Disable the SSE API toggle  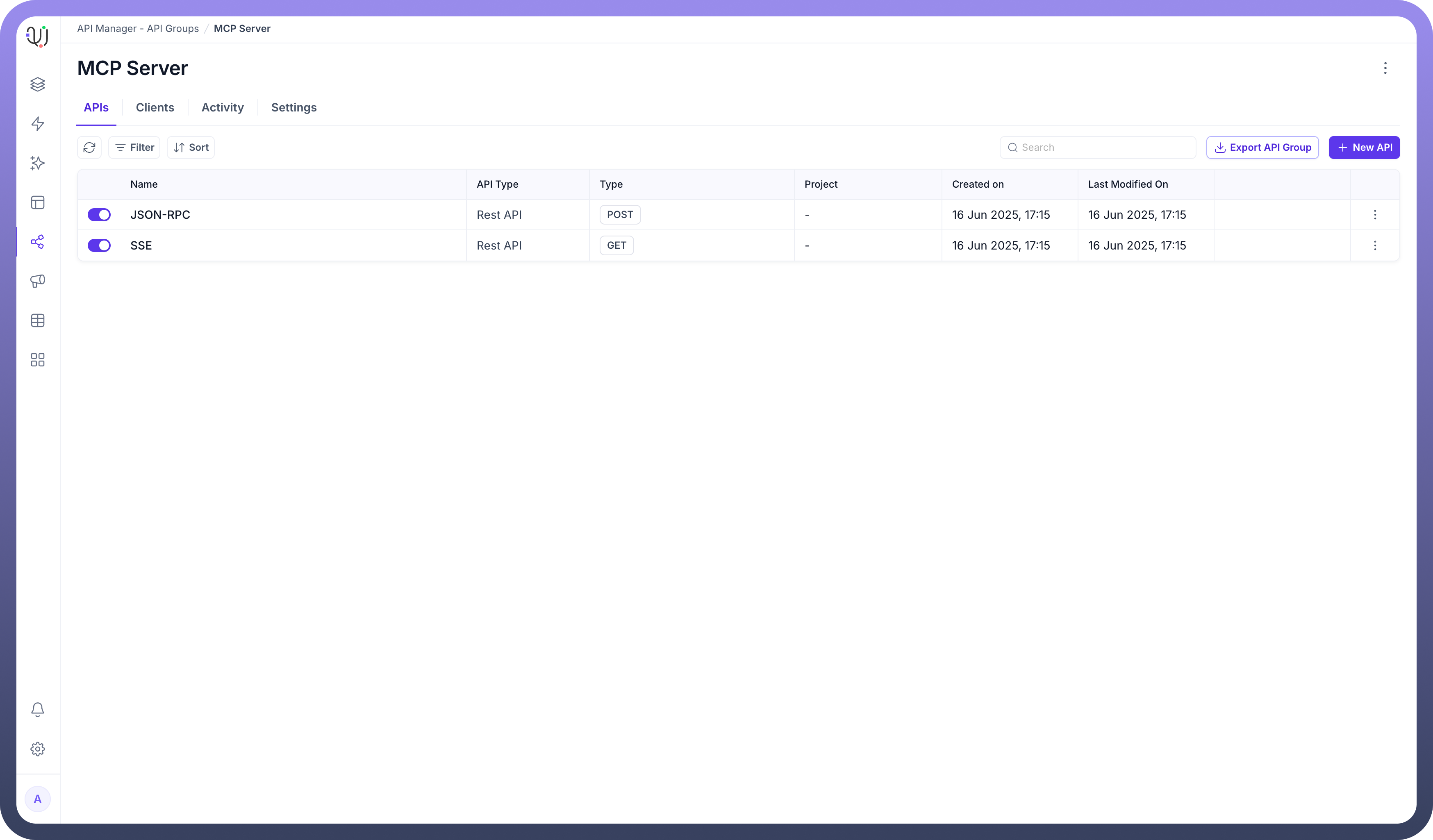99,245
